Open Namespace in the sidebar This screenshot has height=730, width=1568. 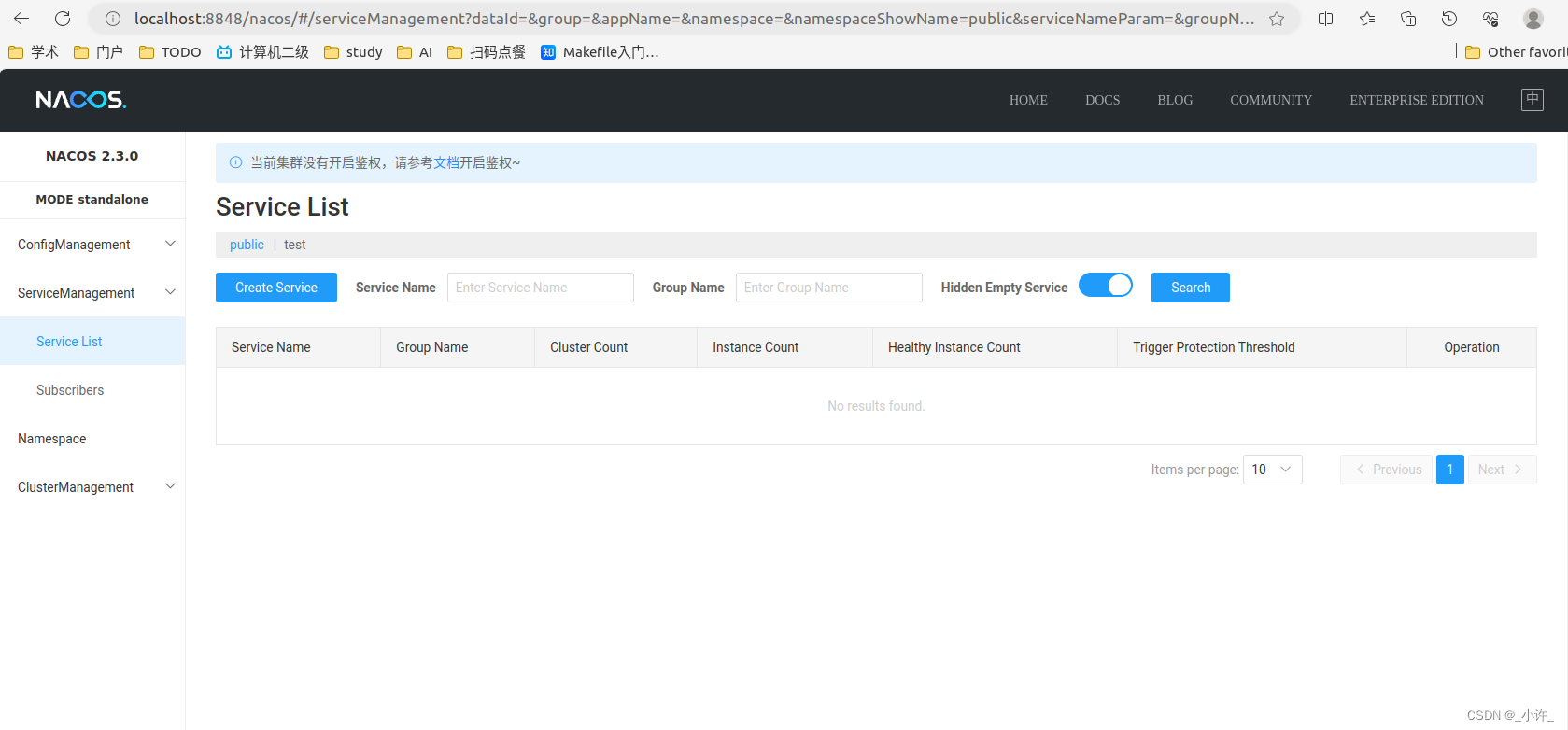(x=92, y=438)
